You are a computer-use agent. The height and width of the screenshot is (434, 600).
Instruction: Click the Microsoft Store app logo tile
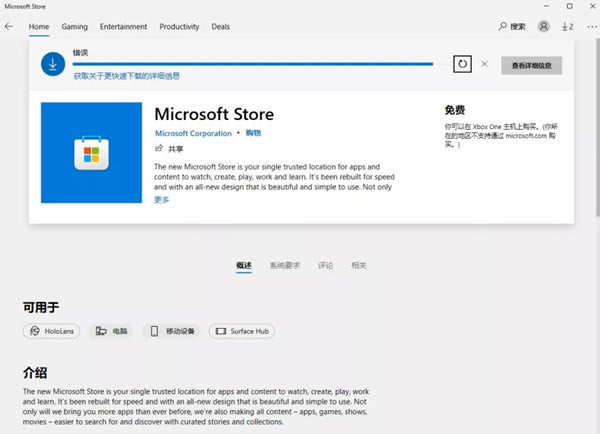coord(91,153)
